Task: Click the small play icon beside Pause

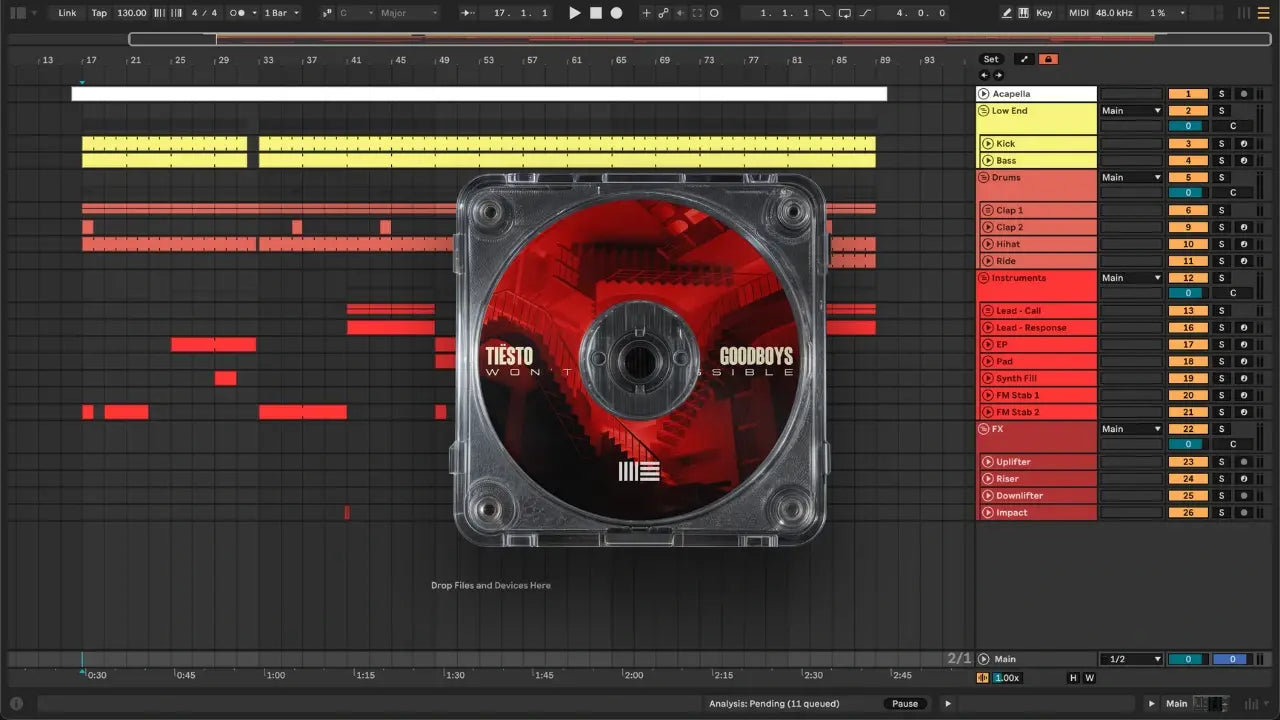Action: click(948, 703)
